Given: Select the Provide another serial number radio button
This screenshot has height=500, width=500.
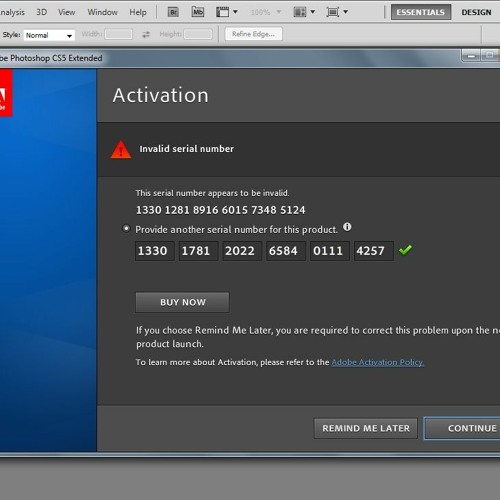Looking at the screenshot, I should click(x=126, y=229).
